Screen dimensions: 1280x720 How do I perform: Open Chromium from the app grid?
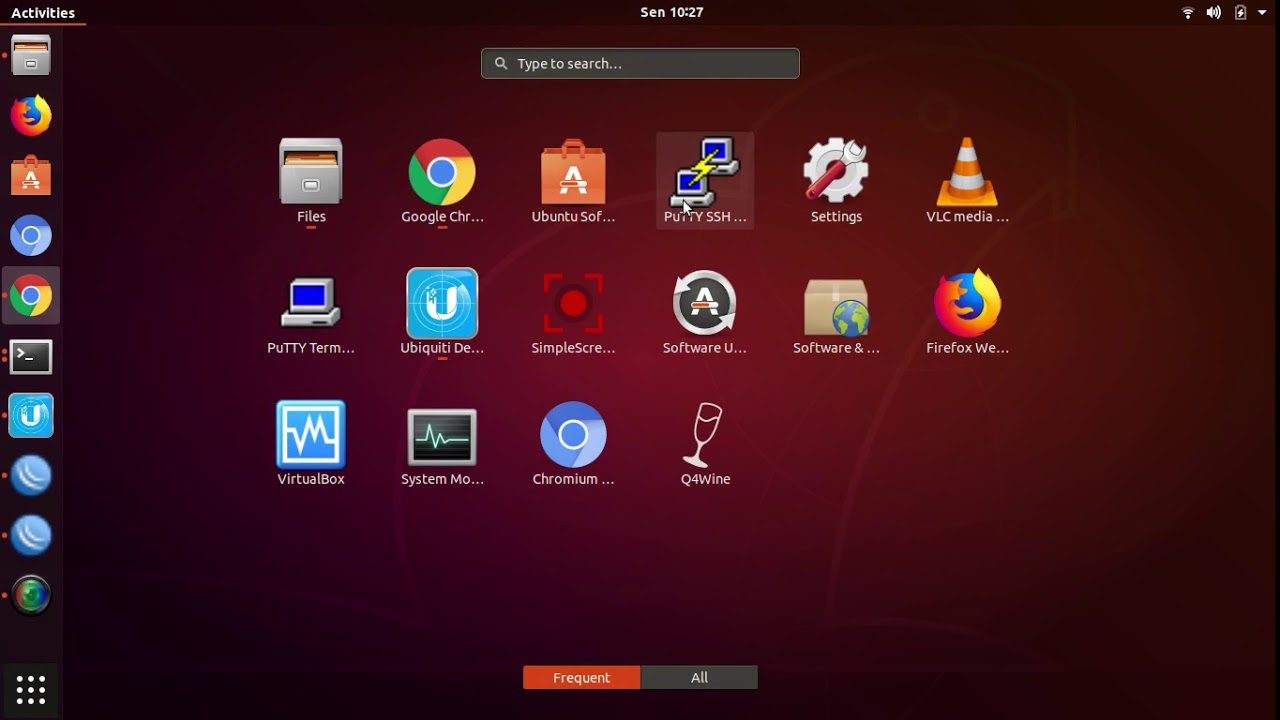[573, 443]
